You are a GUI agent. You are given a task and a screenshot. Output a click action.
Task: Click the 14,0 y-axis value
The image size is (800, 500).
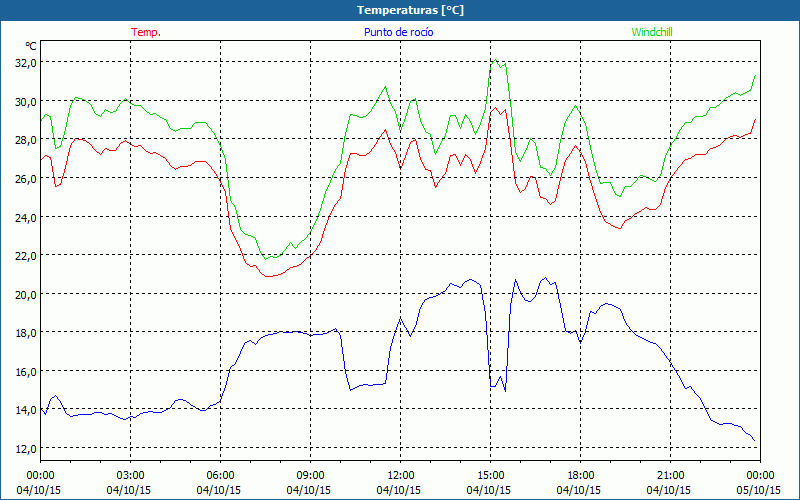pyautogui.click(x=26, y=410)
